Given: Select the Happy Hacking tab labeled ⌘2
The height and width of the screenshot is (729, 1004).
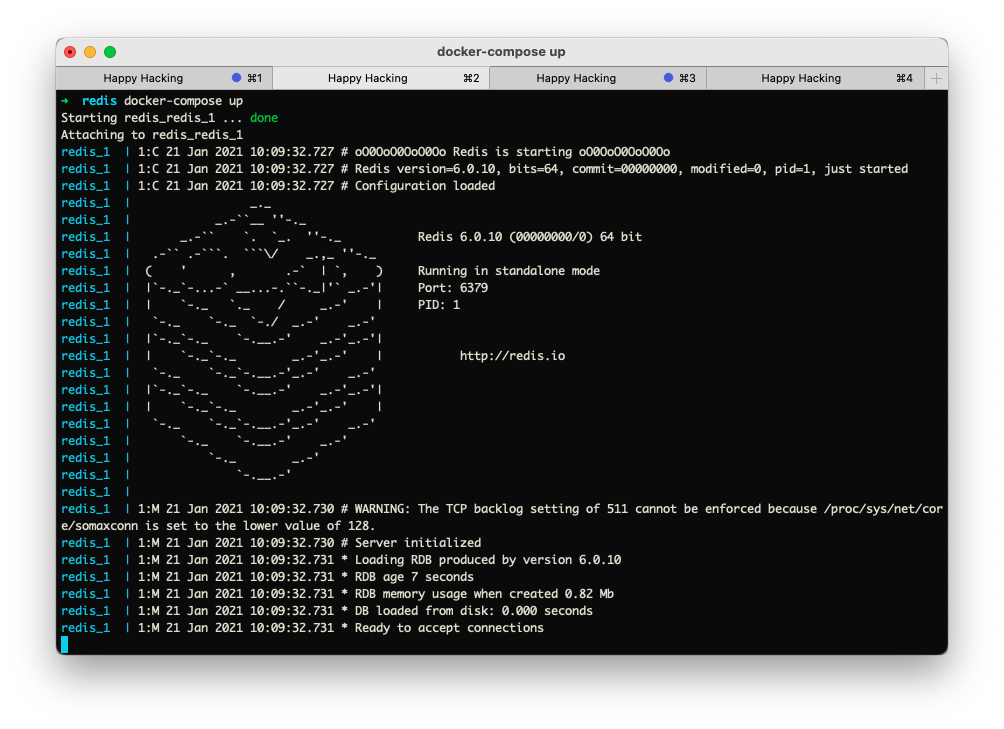Looking at the screenshot, I should [381, 78].
